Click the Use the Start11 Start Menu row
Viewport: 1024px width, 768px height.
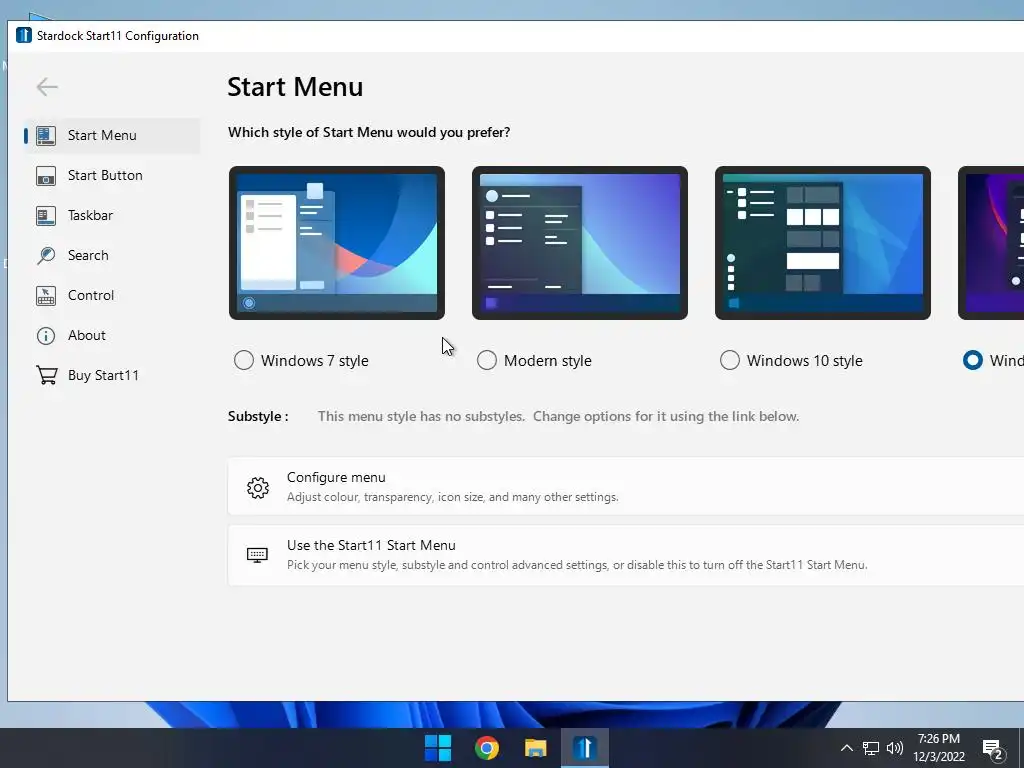pos(626,555)
